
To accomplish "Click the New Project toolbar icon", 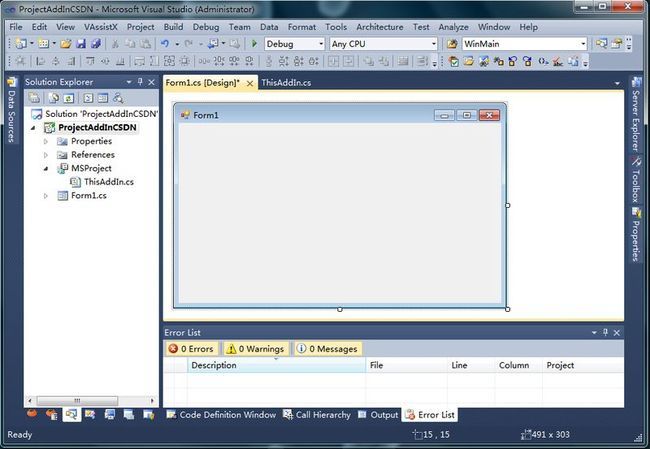I will [21, 44].
